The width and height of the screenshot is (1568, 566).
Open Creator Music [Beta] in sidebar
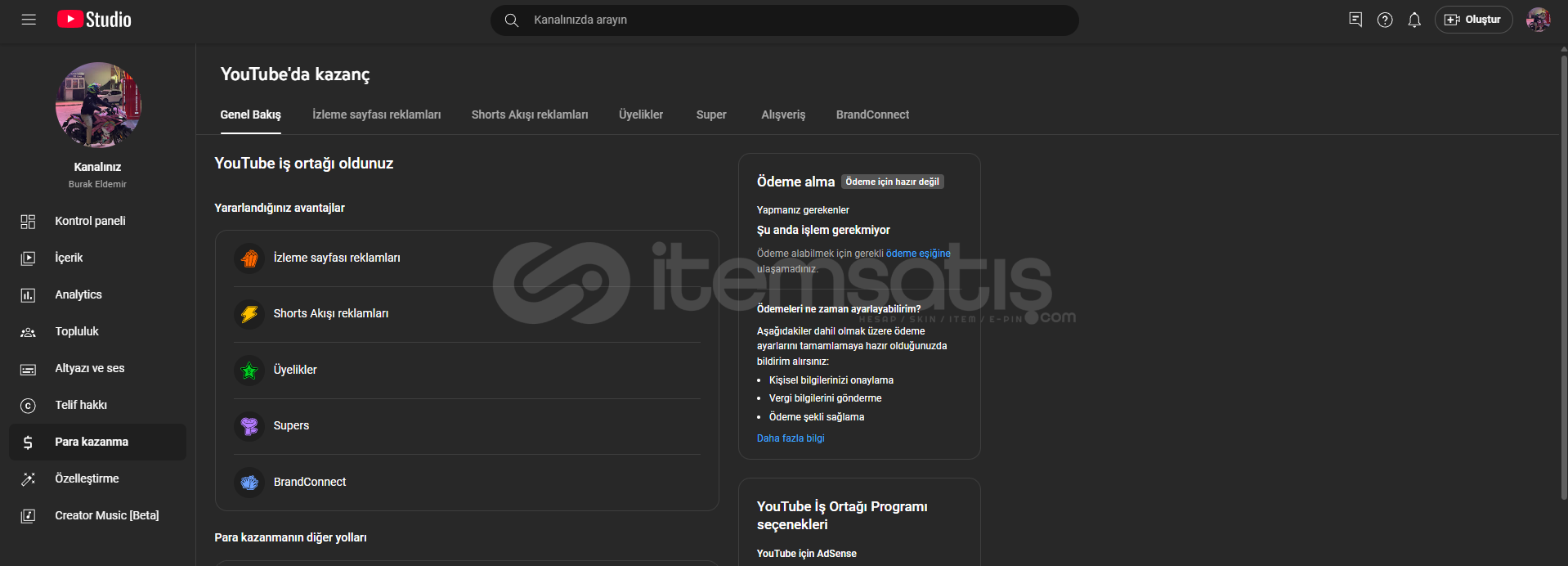click(98, 515)
